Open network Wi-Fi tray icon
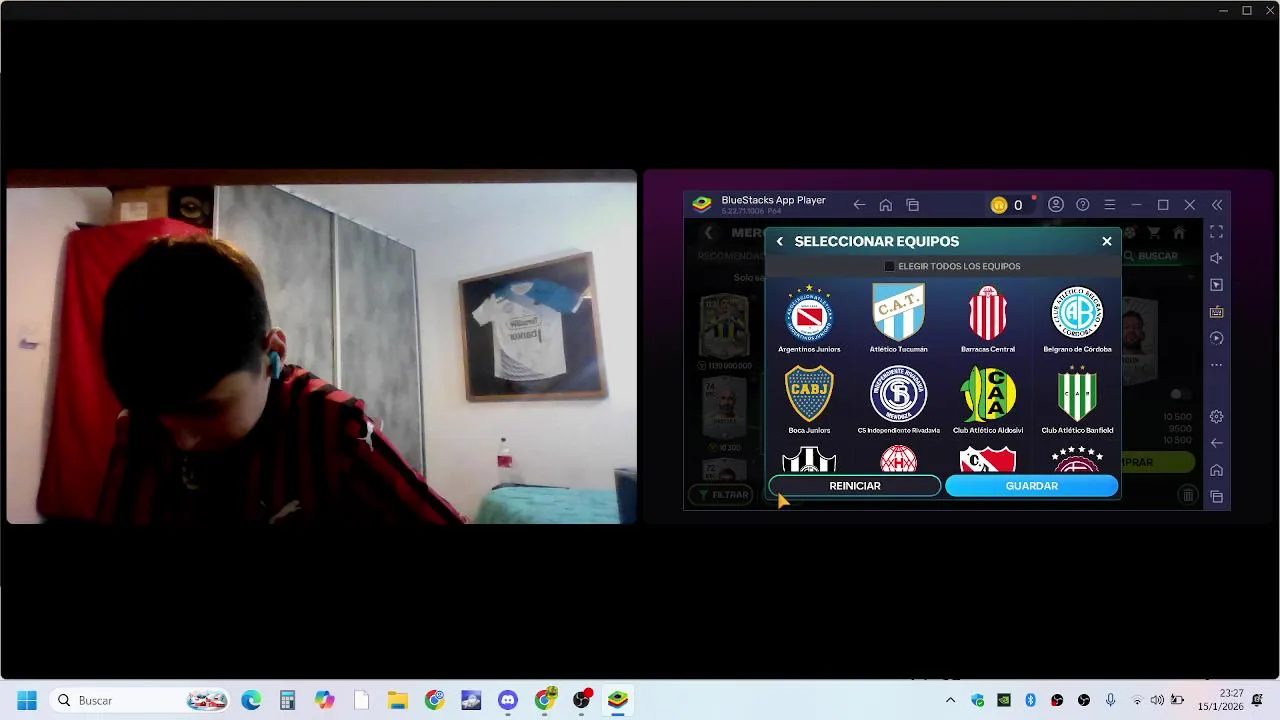Screen dimensions: 1280x720 pyautogui.click(x=1137, y=700)
